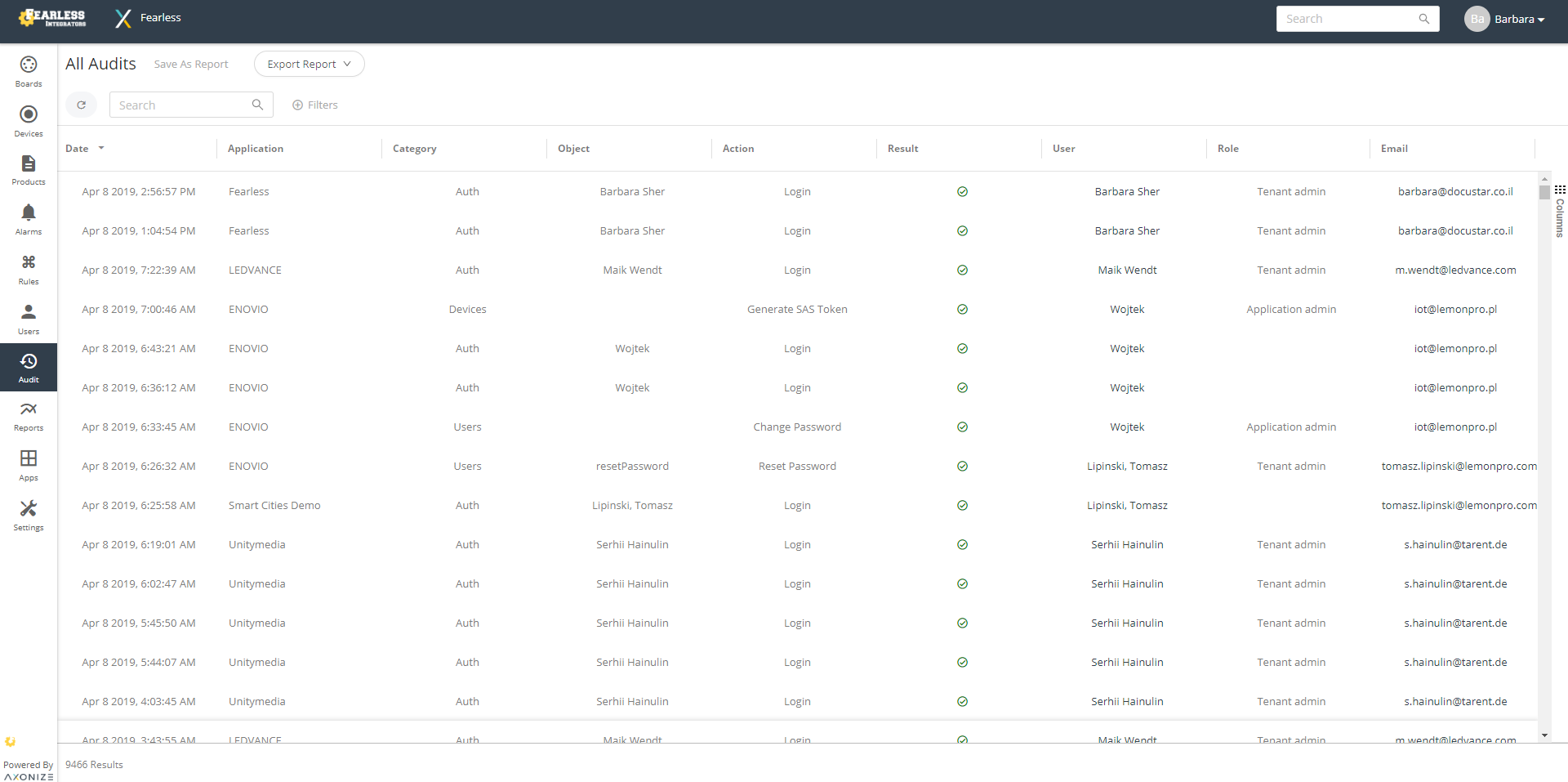Viewport: 1568px width, 782px height.
Task: Toggle Date column sort order
Action: tap(85, 148)
